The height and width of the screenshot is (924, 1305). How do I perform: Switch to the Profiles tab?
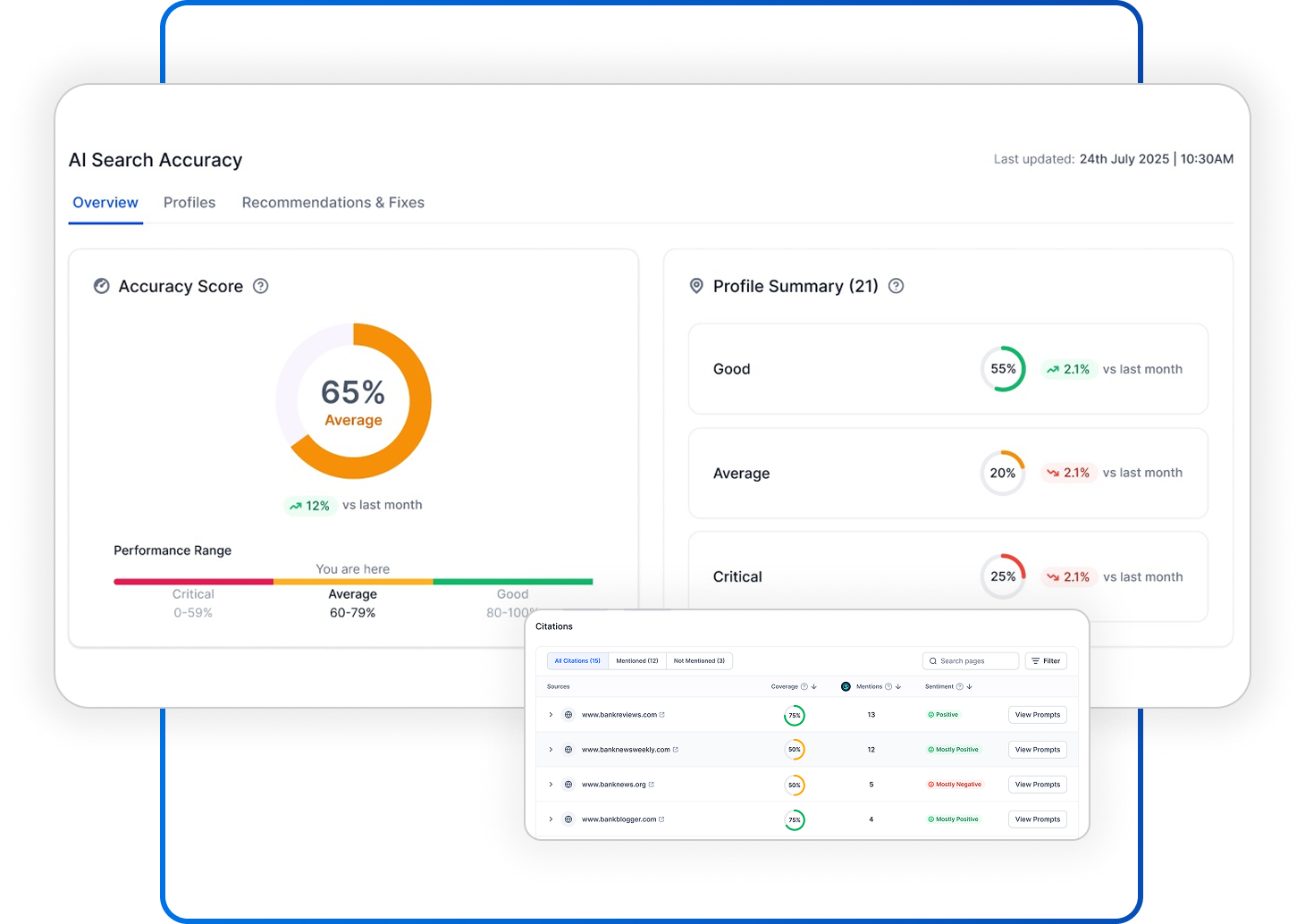pyautogui.click(x=189, y=202)
